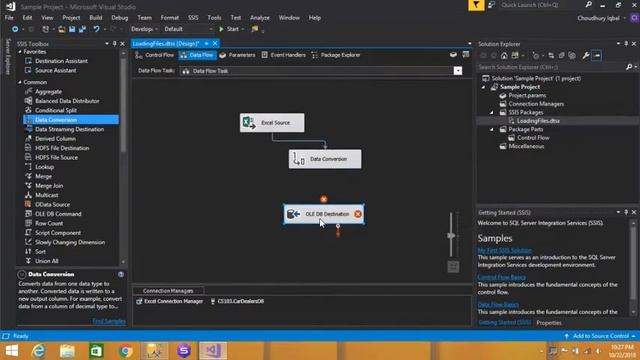
Task: Select the Sort transformation
Action: (x=40, y=251)
